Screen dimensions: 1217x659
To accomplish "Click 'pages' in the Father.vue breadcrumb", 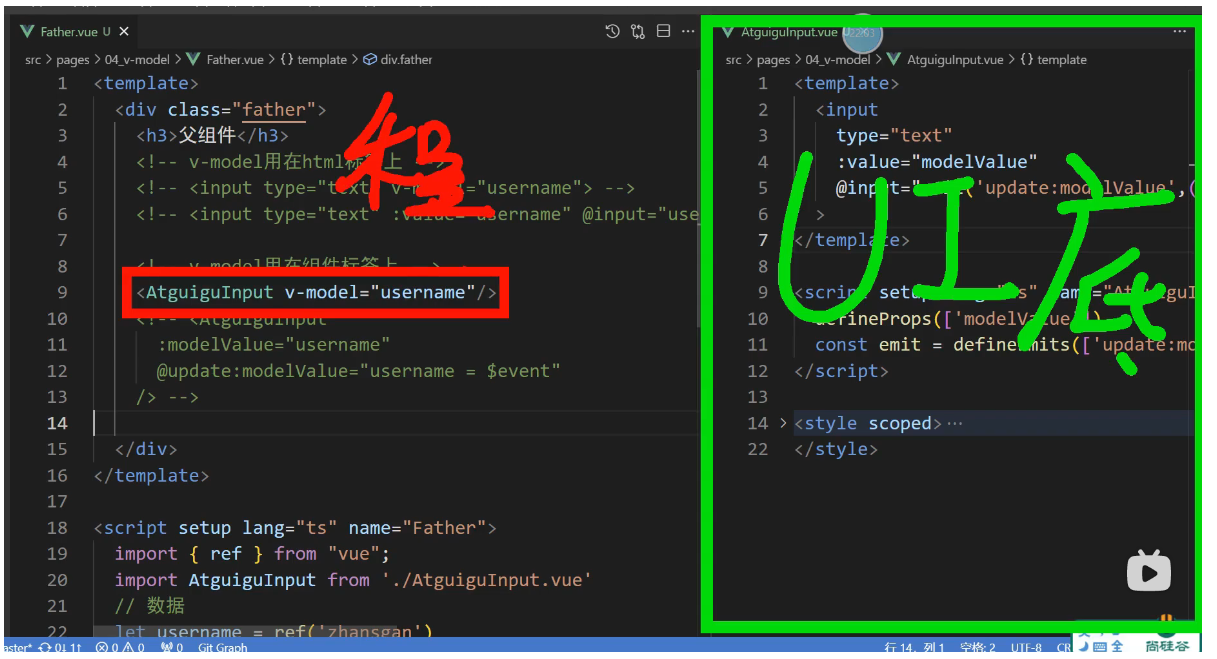I will (73, 60).
